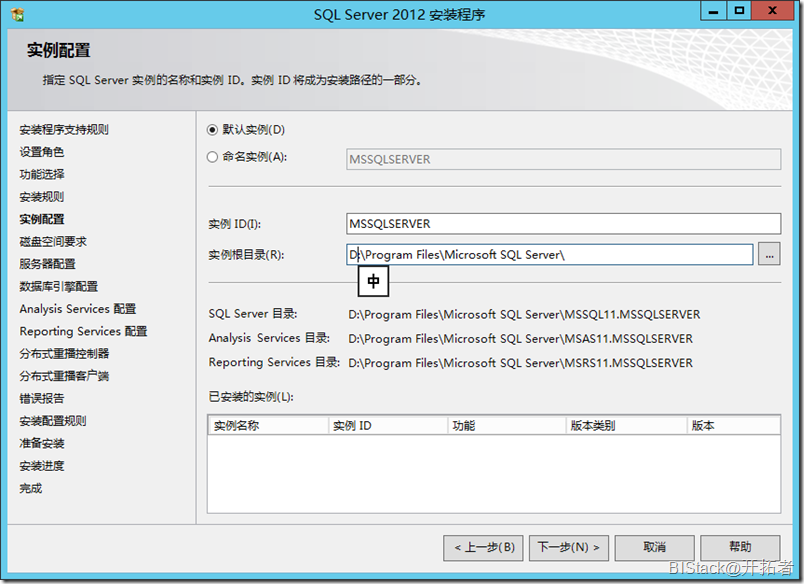Click the 实例 ID column header

[388, 426]
